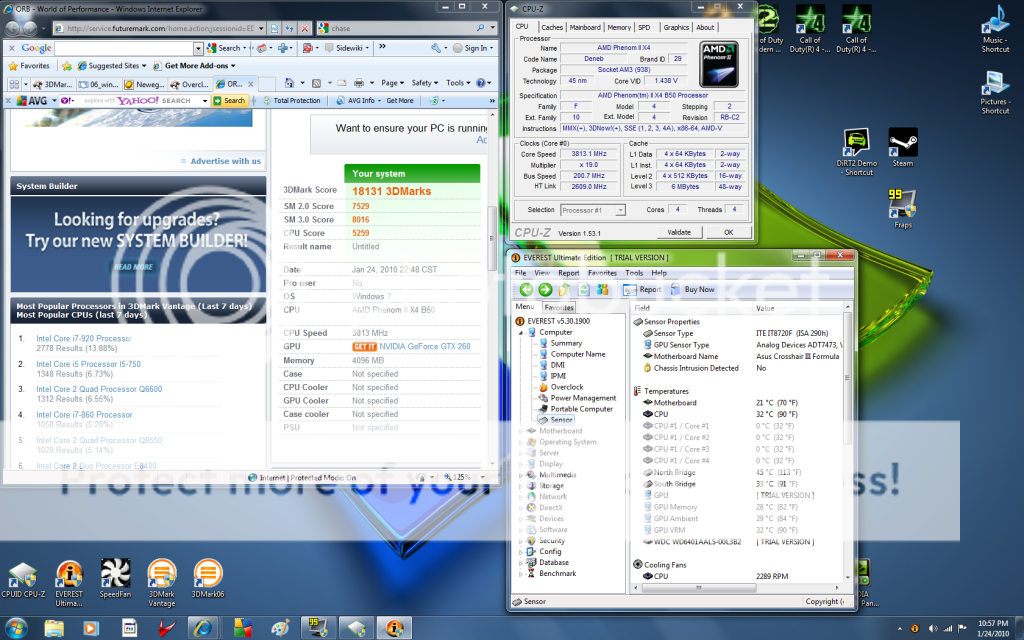Click the Print icon in IE command bar
This screenshot has height=640, width=1024.
tap(359, 83)
